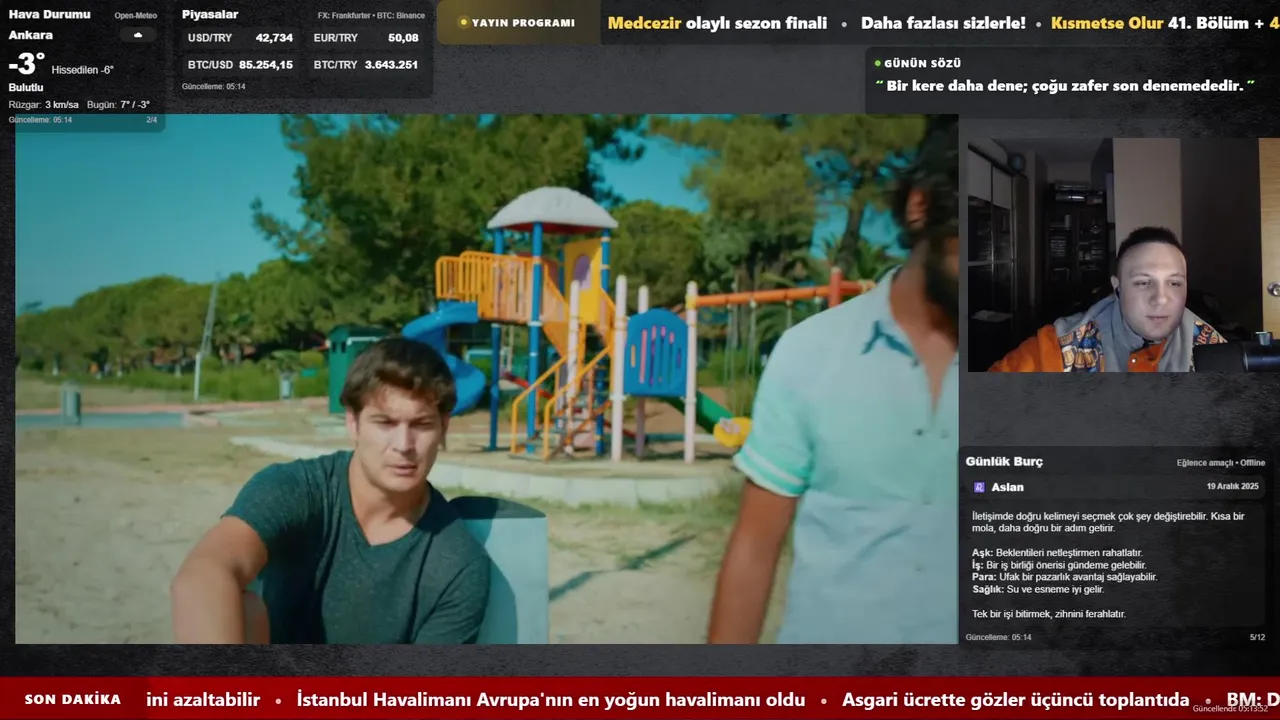
Task: Select the SON DAKİKA breaking news label
Action: (x=73, y=700)
